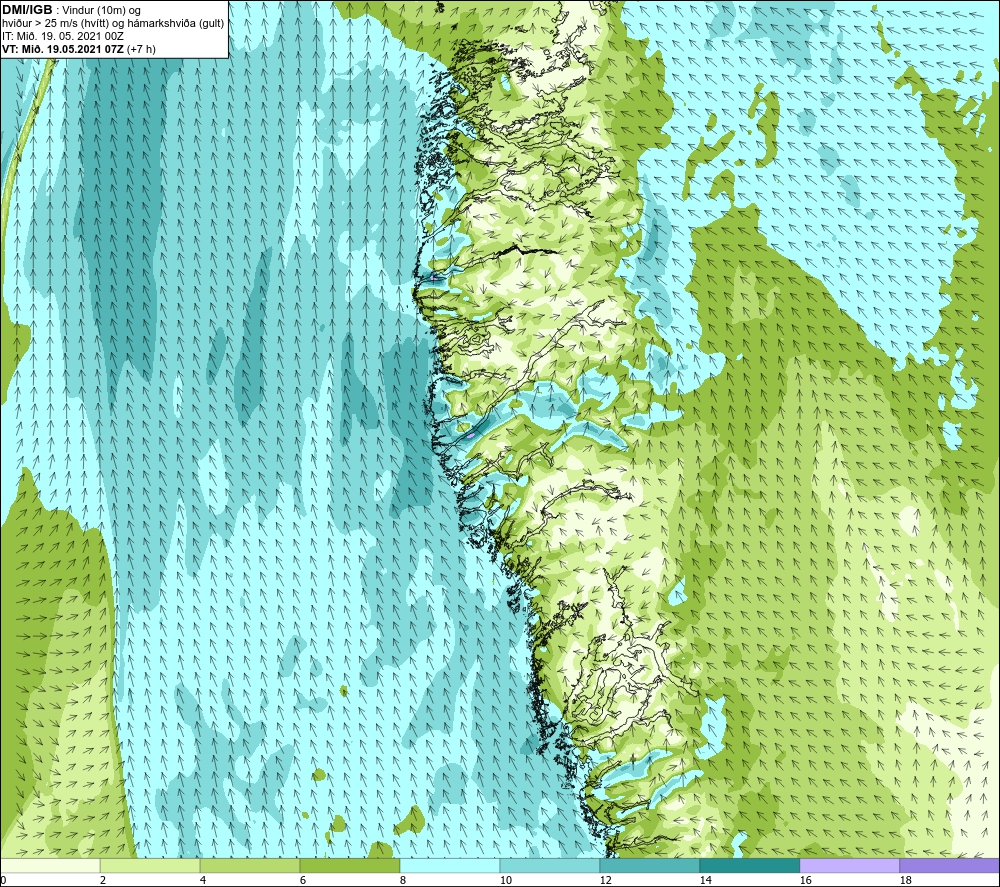Click the "hviður > 25 m/s (hvítt)" line
This screenshot has width=1000, height=887.
click(x=55, y=24)
